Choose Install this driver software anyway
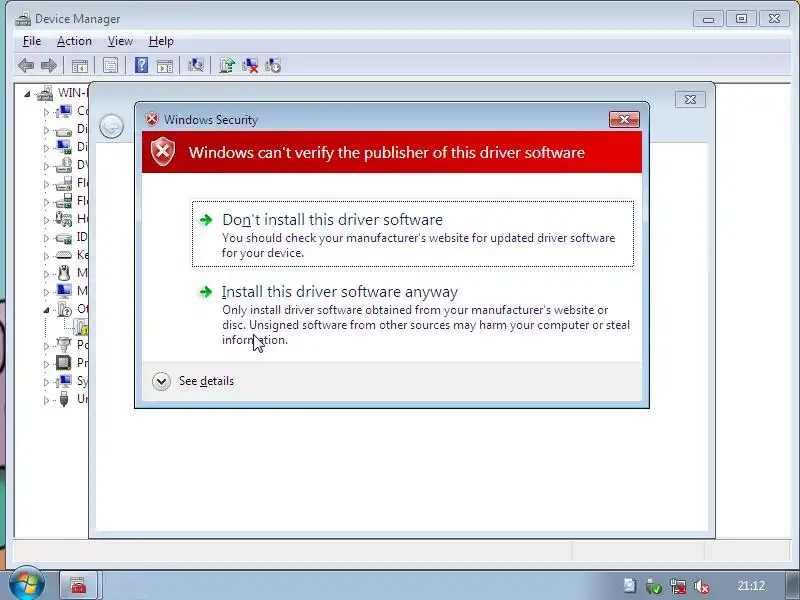The height and width of the screenshot is (600, 800). click(413, 314)
